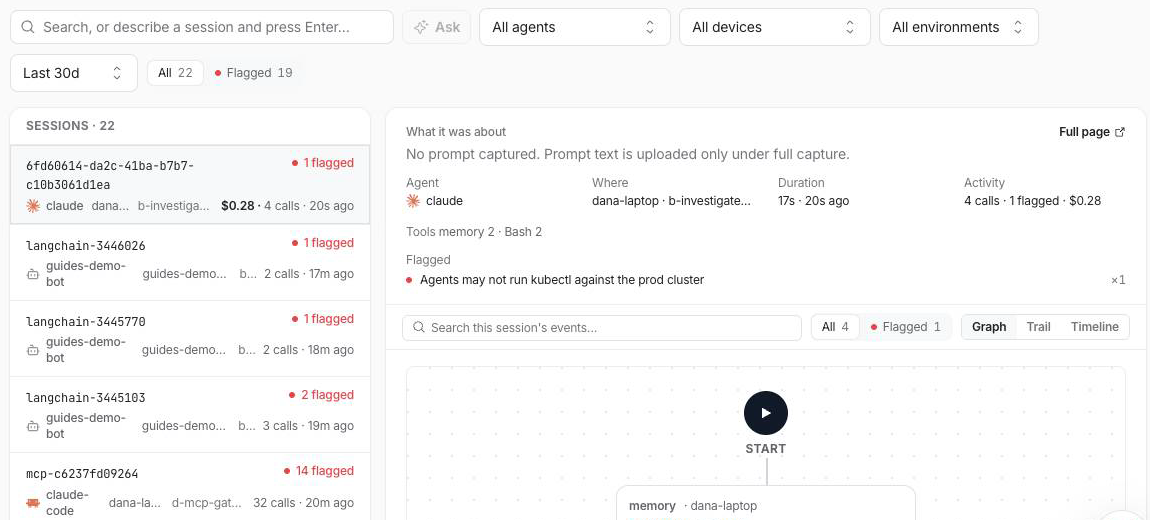Switch to the Timeline view tab
The image size is (1150, 520).
pyautogui.click(x=1094, y=327)
